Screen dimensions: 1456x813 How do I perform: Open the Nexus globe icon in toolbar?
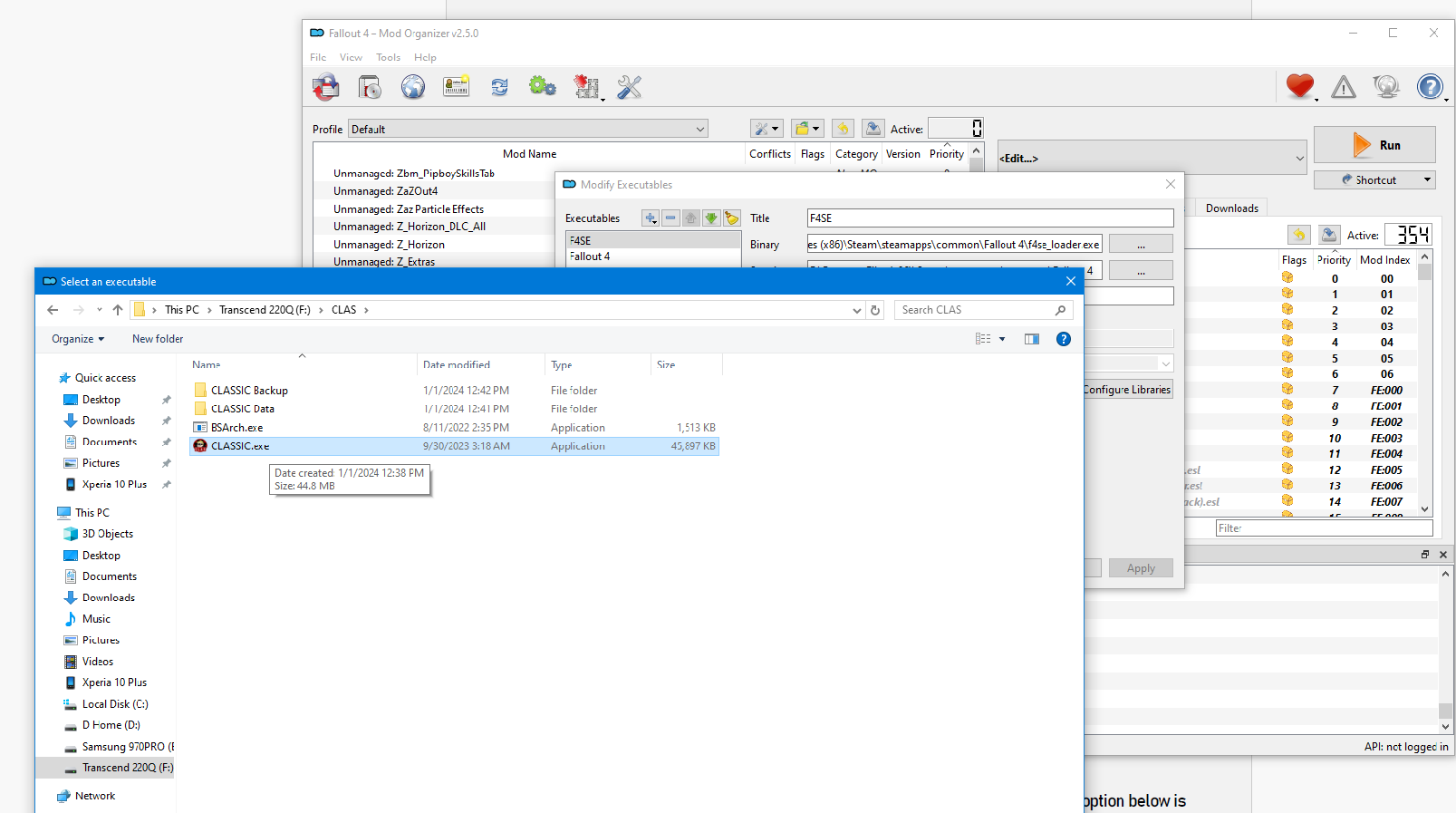point(413,87)
